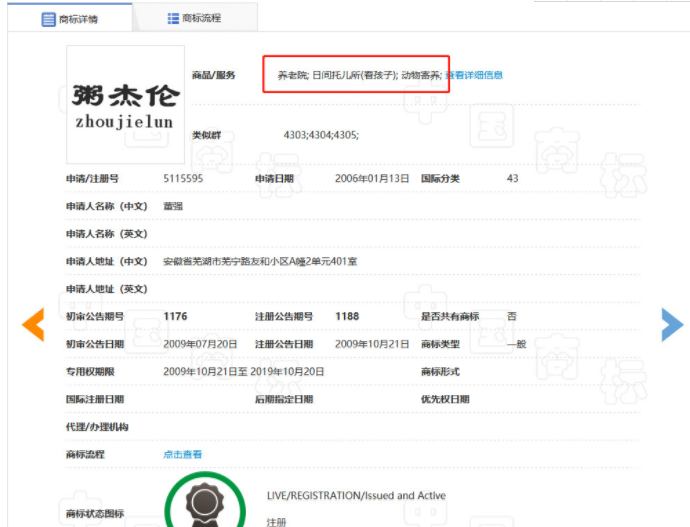Viewport: 690px width, 527px height.
Task: Click the preliminary announcement issue 1176
Action: pos(175,316)
